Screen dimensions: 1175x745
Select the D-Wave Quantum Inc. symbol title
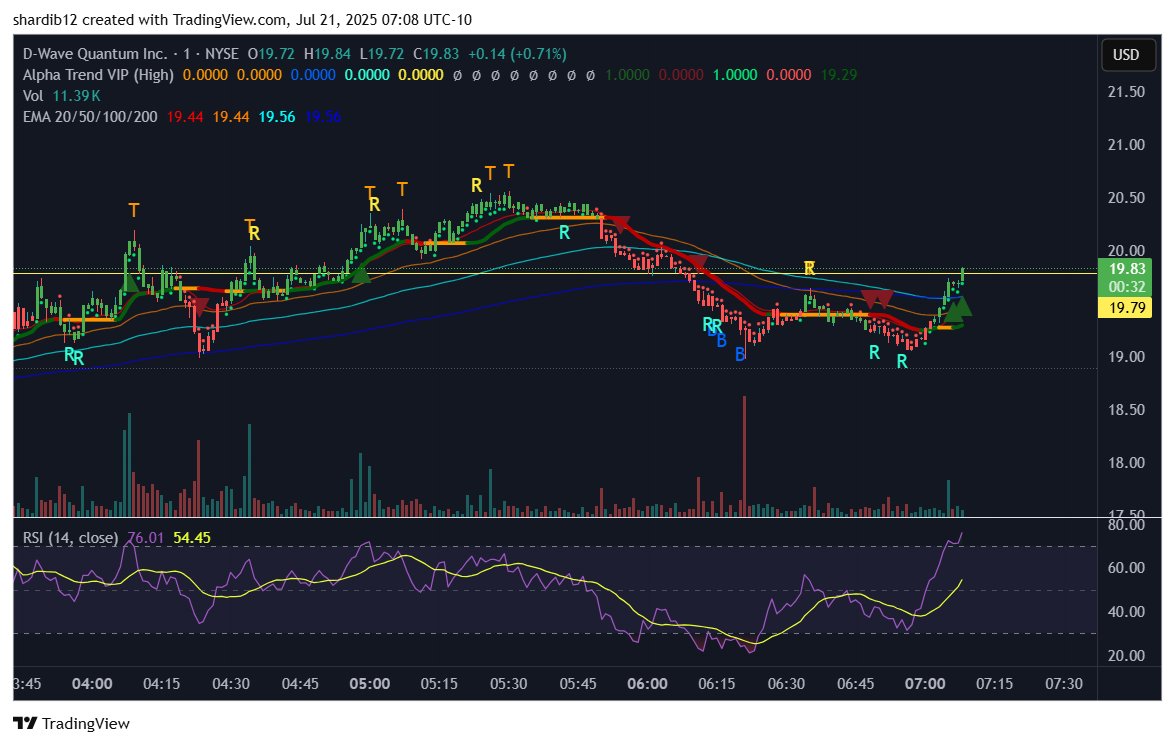click(x=95, y=54)
